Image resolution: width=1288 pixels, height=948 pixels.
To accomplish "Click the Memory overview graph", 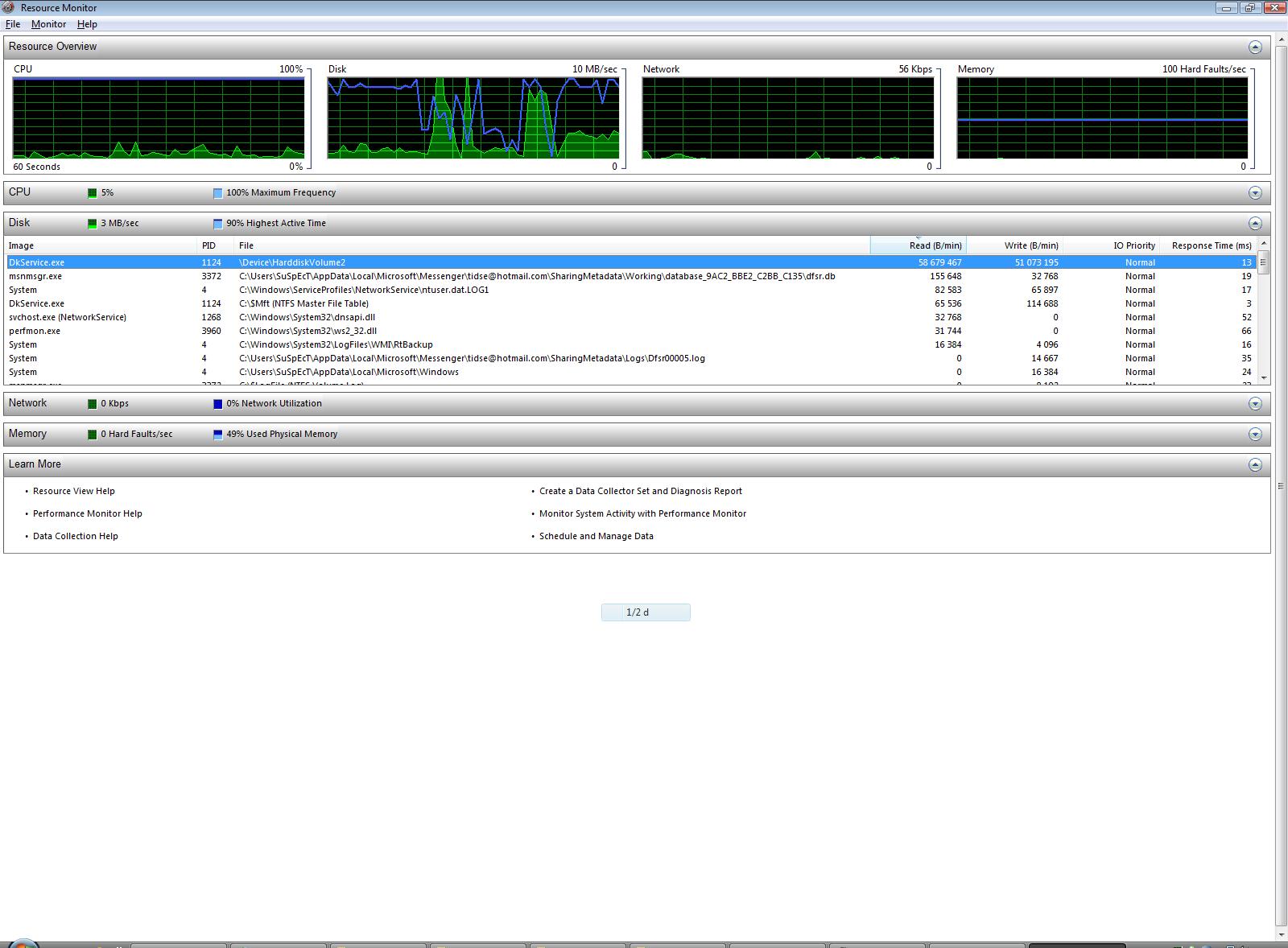I will click(1103, 118).
